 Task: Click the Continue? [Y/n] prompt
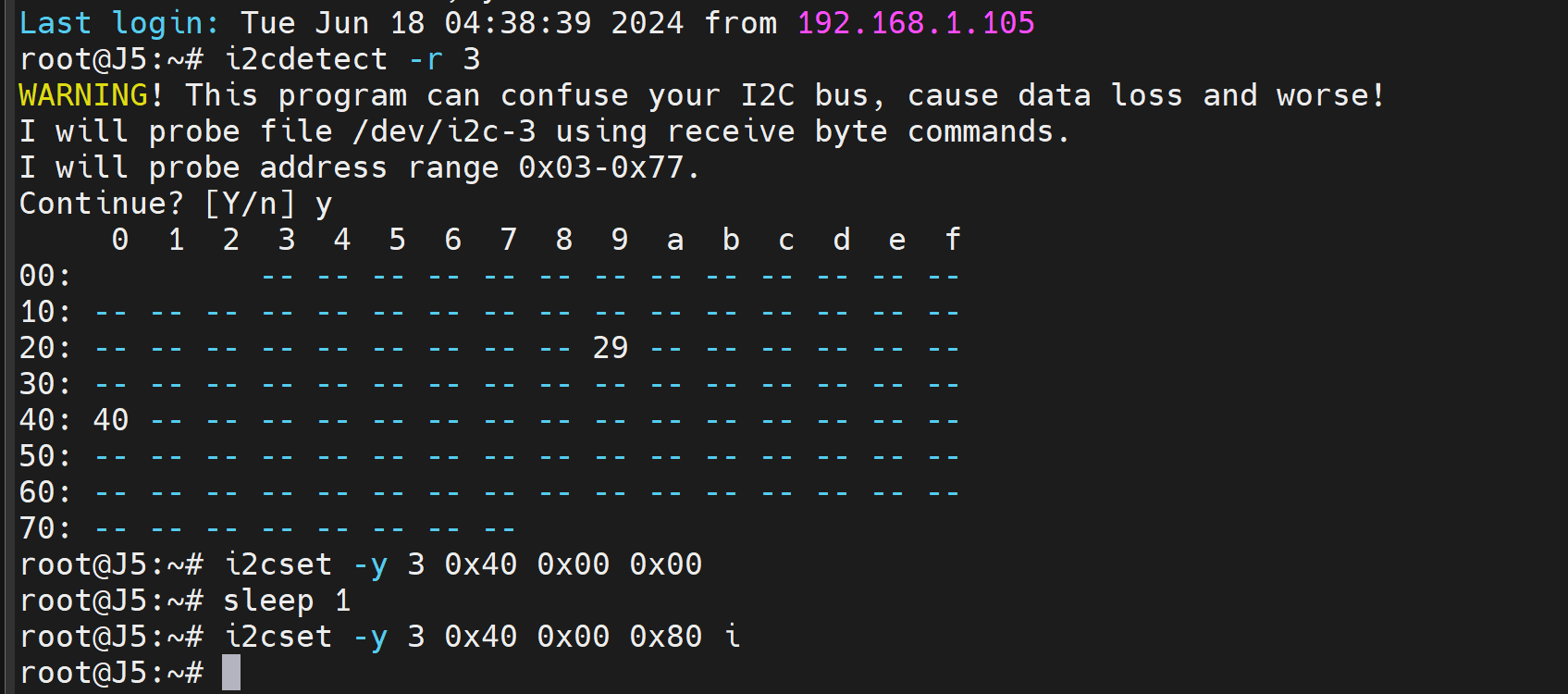click(x=156, y=204)
